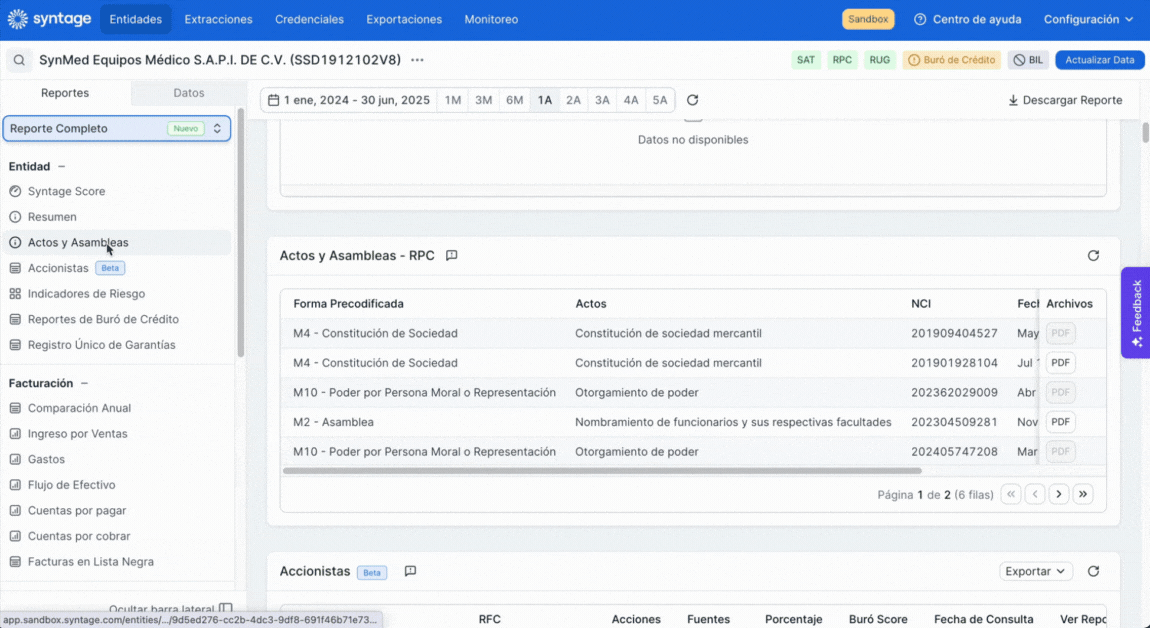Open Exportar dropdown in Accionistas
1150x628 pixels.
coord(1036,571)
